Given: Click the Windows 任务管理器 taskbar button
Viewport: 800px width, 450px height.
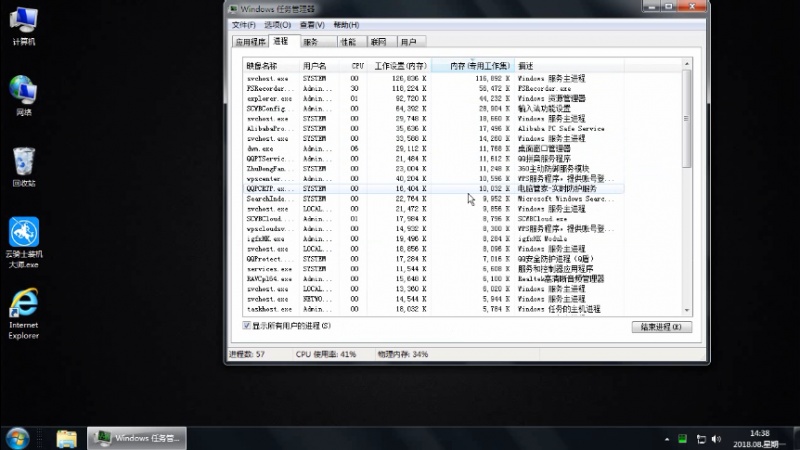Looking at the screenshot, I should click(137, 438).
